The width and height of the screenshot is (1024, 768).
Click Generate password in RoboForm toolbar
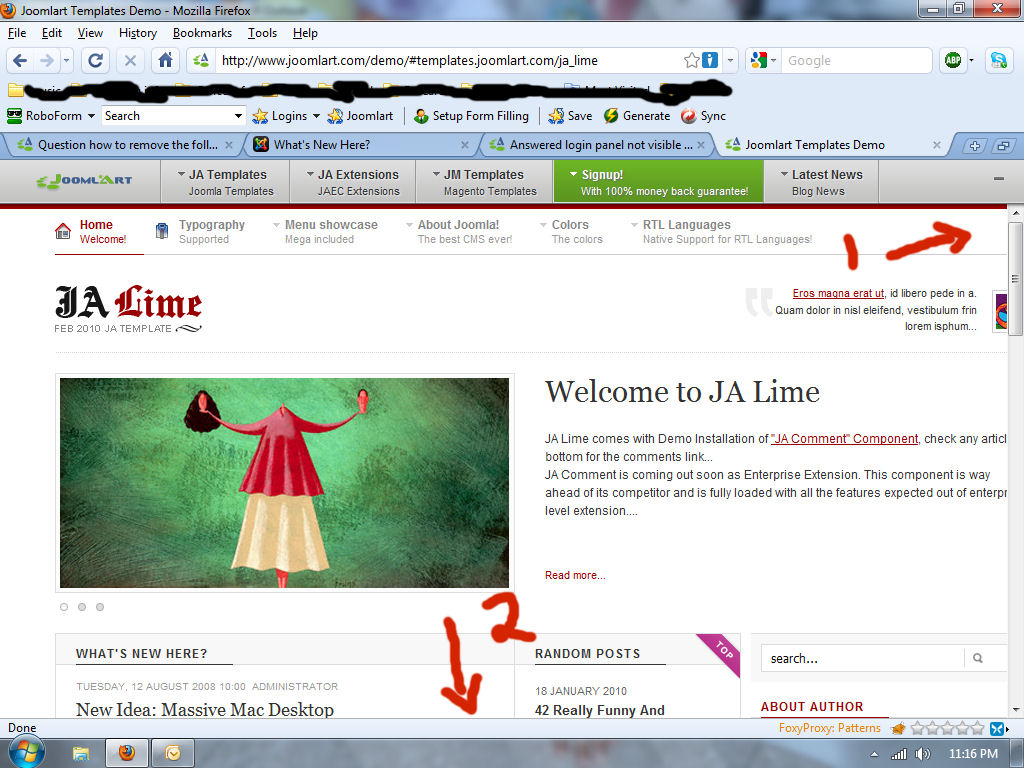pyautogui.click(x=637, y=116)
